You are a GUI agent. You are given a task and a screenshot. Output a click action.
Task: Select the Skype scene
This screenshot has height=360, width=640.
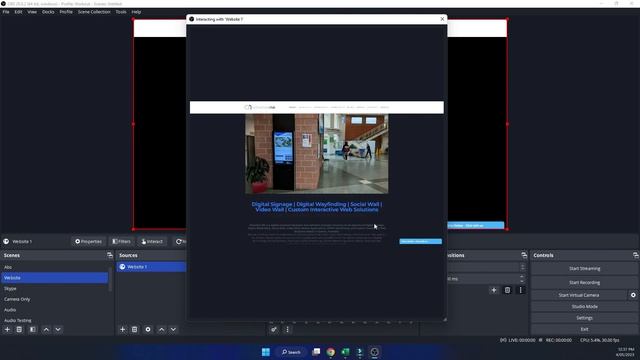[54, 289]
